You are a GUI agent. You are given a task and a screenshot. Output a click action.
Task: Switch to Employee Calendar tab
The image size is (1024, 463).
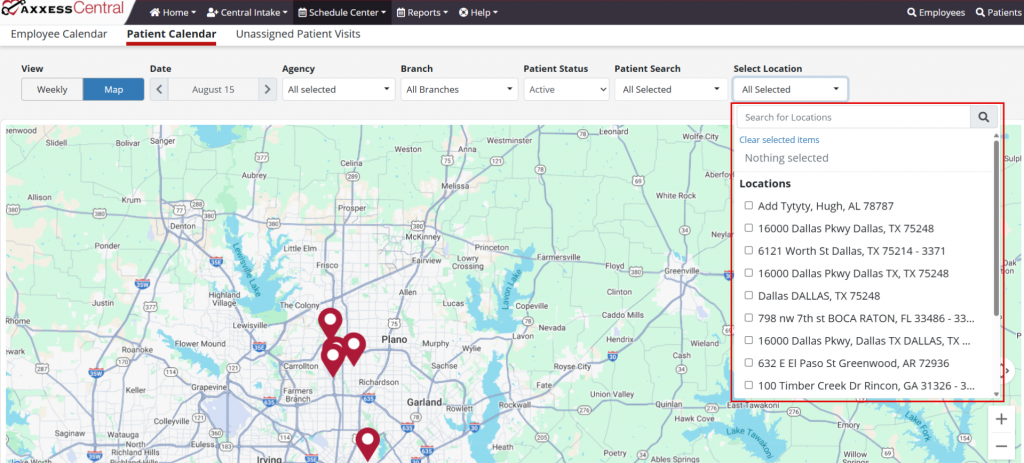[59, 34]
